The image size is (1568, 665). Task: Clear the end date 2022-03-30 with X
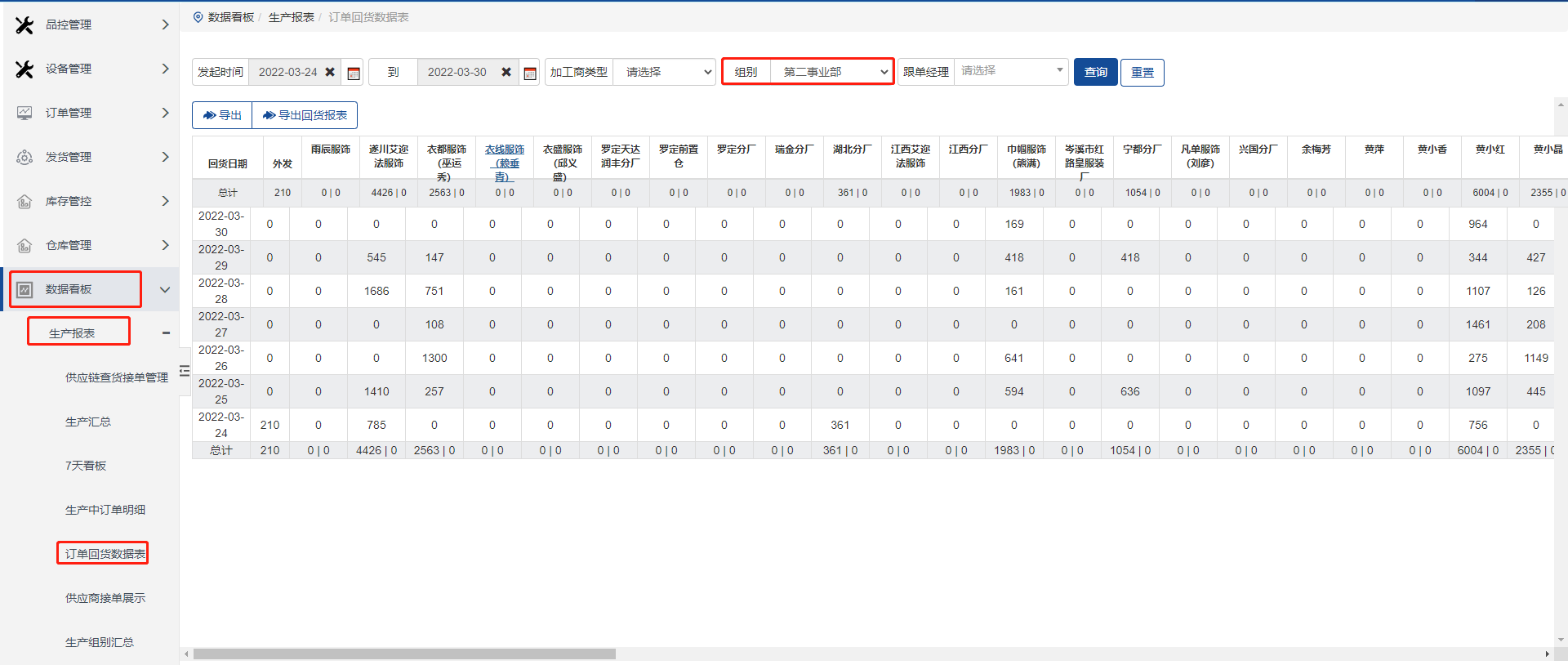click(506, 72)
